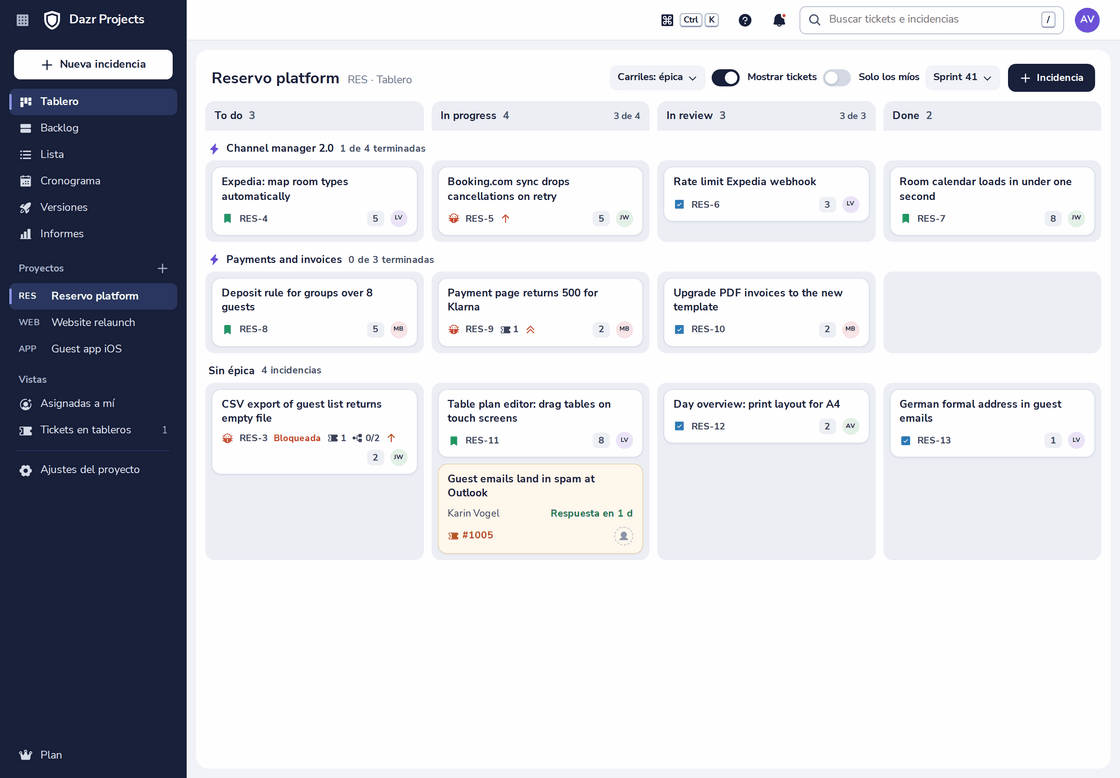Click the Channel manager 2.0 epic lightning icon
The height and width of the screenshot is (778, 1120).
point(214,149)
